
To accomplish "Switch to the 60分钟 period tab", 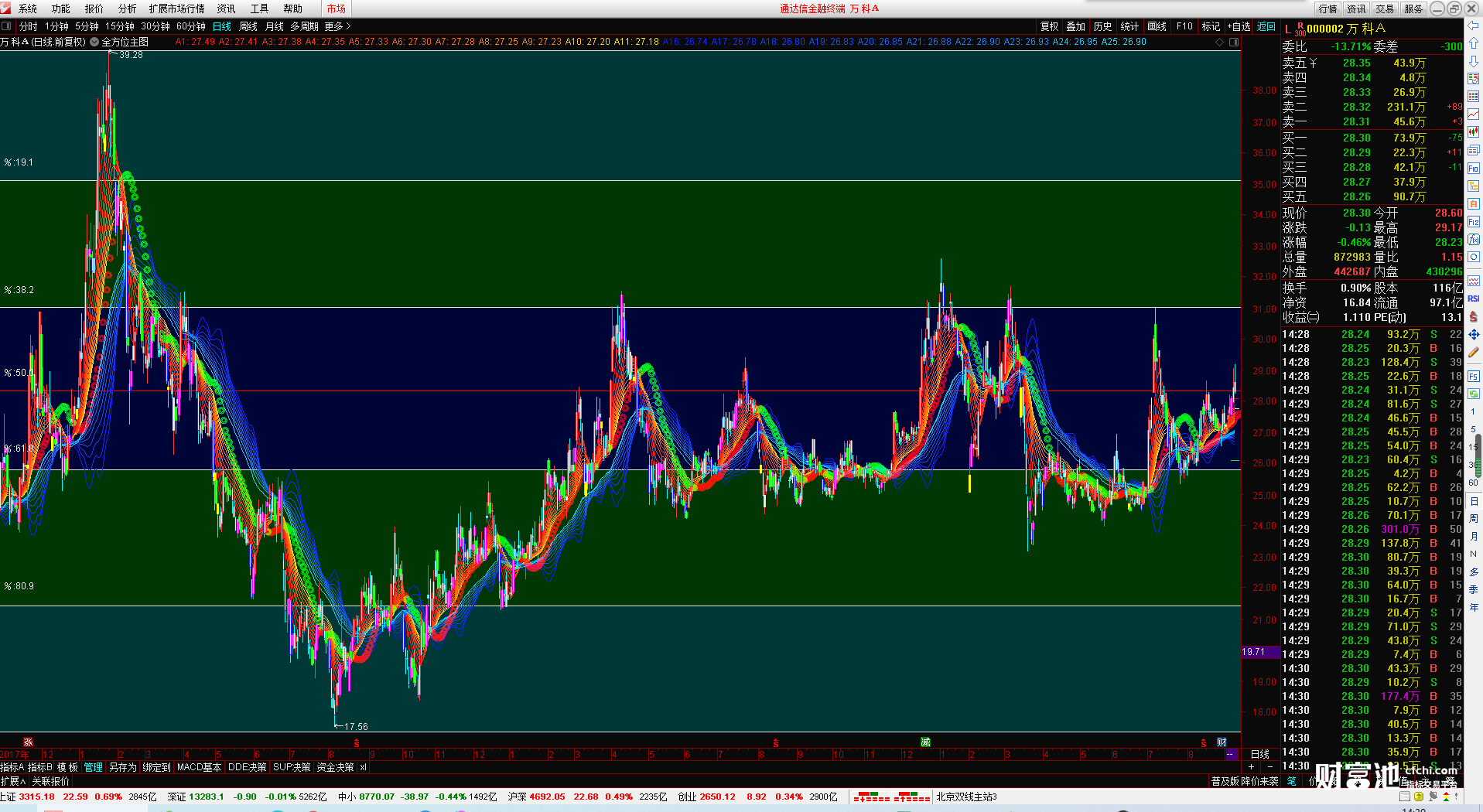I will 191,26.
